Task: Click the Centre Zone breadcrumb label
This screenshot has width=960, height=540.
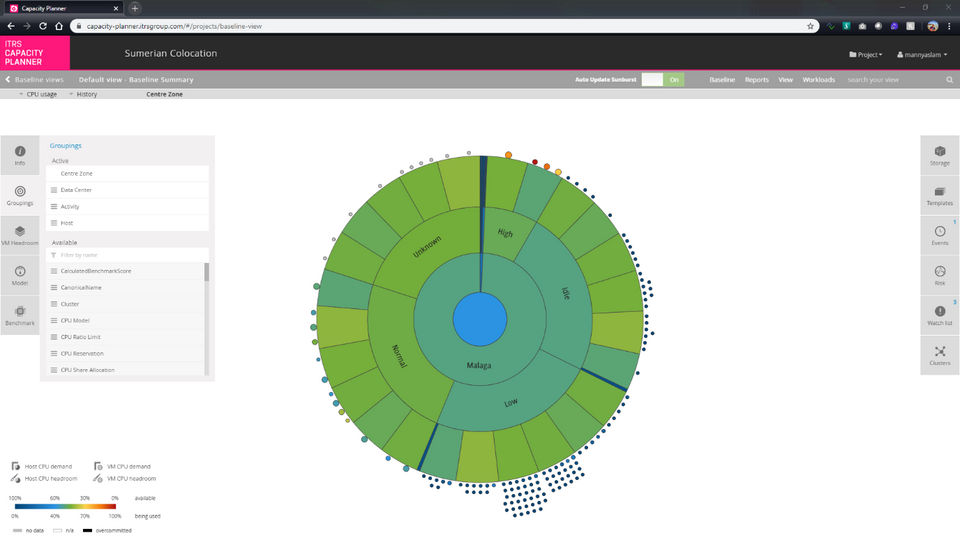Action: pos(164,94)
